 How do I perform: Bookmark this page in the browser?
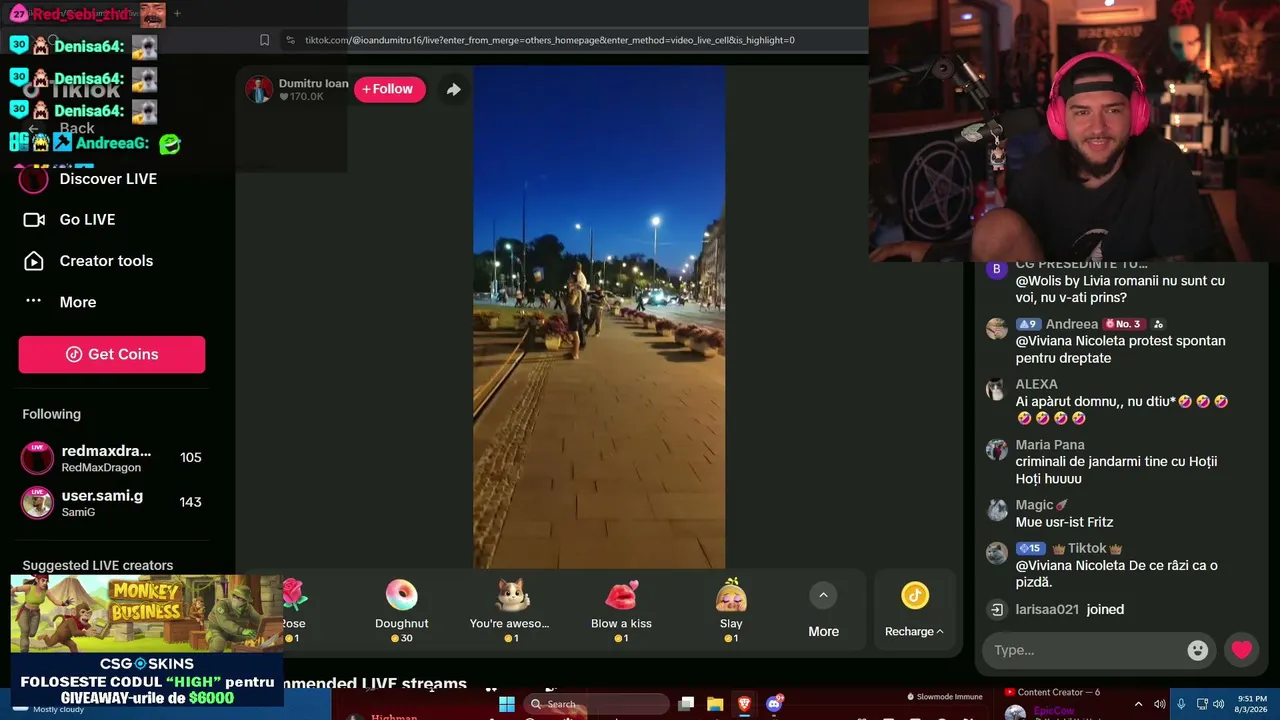pos(264,40)
